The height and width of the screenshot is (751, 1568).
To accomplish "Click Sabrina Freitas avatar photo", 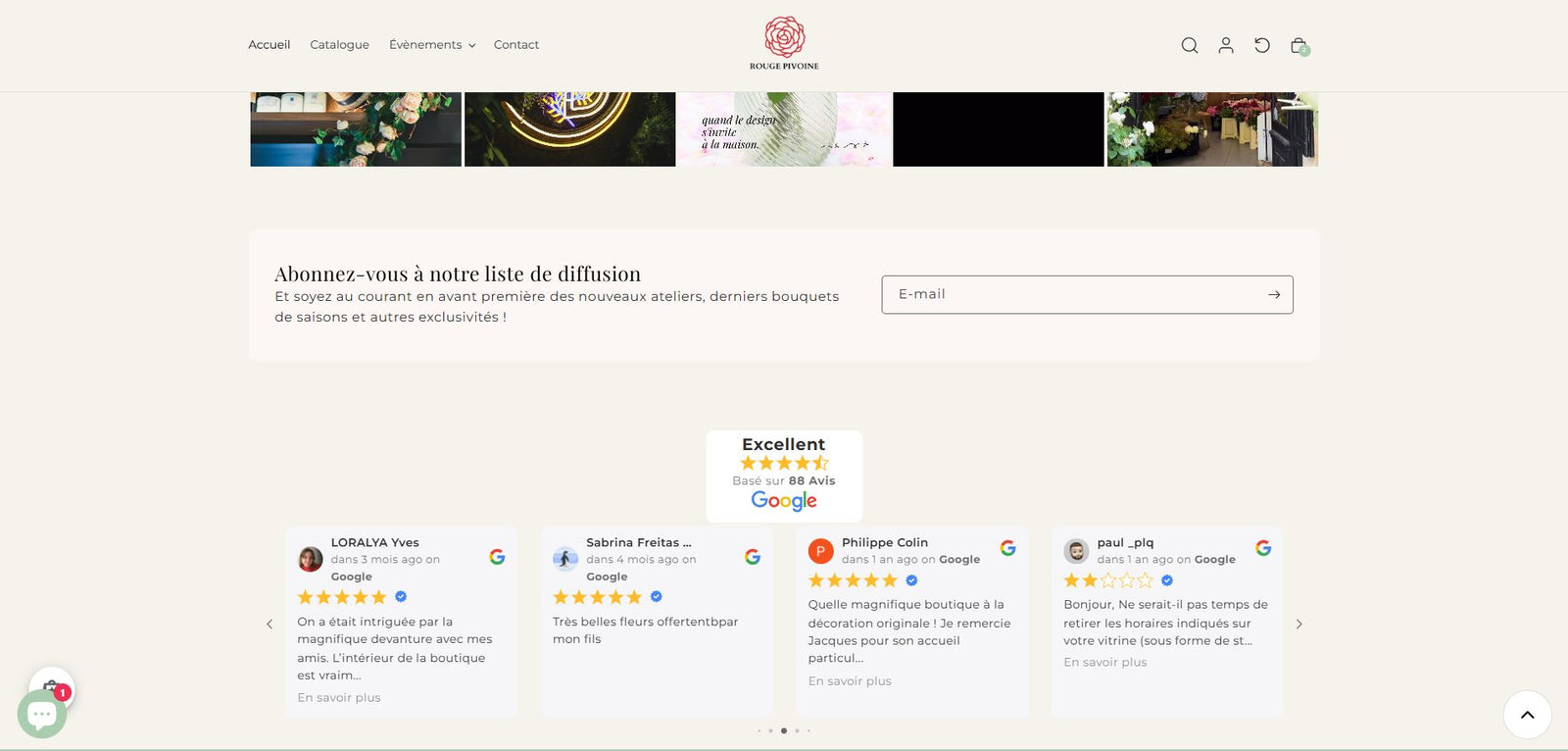I will 565,559.
